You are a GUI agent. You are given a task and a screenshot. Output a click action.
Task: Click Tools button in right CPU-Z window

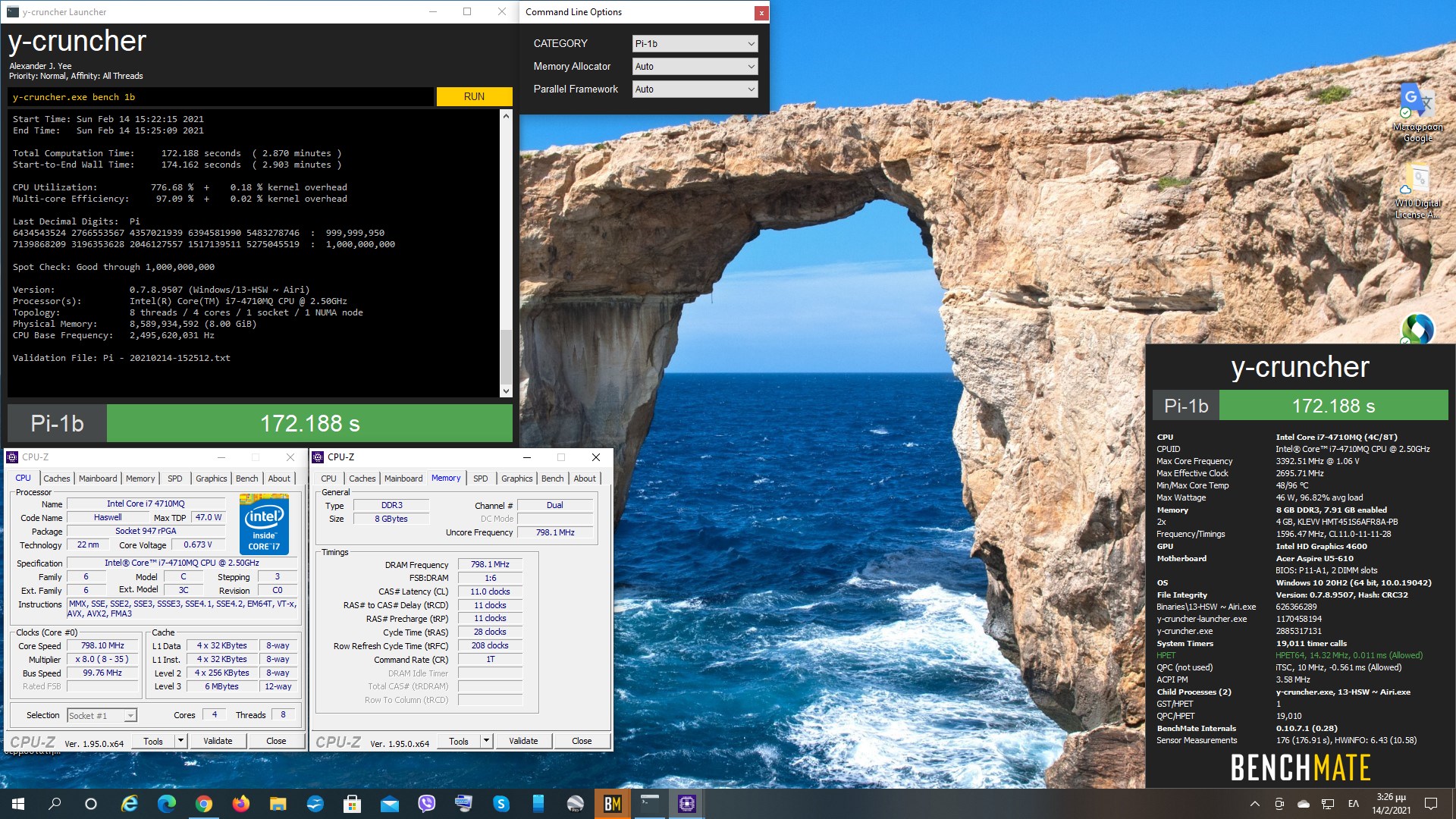tap(459, 742)
